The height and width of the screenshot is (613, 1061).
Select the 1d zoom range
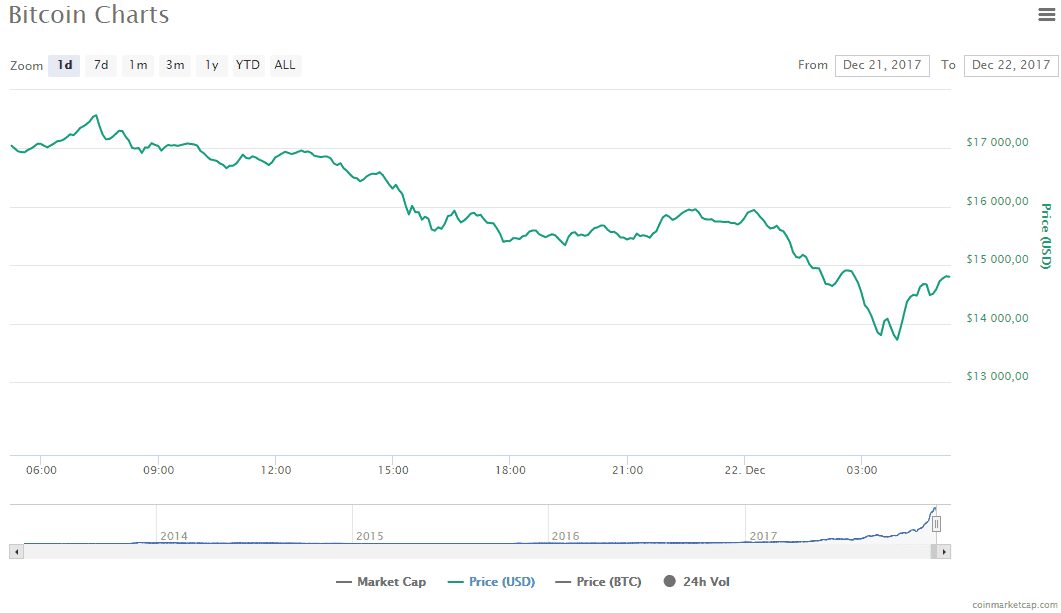[x=64, y=65]
